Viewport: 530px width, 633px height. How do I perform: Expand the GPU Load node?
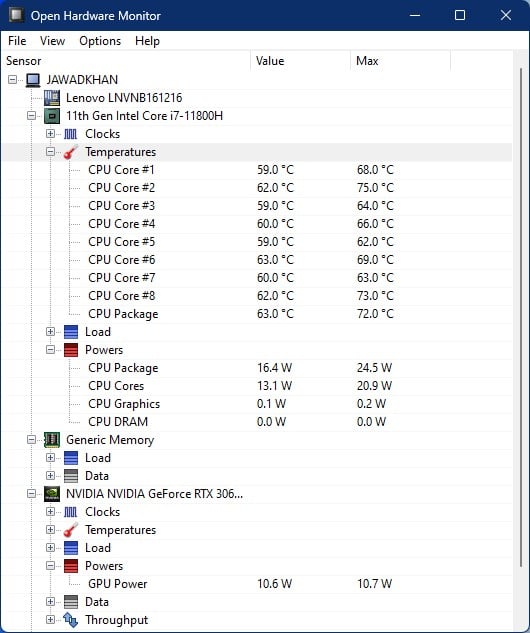[50, 547]
